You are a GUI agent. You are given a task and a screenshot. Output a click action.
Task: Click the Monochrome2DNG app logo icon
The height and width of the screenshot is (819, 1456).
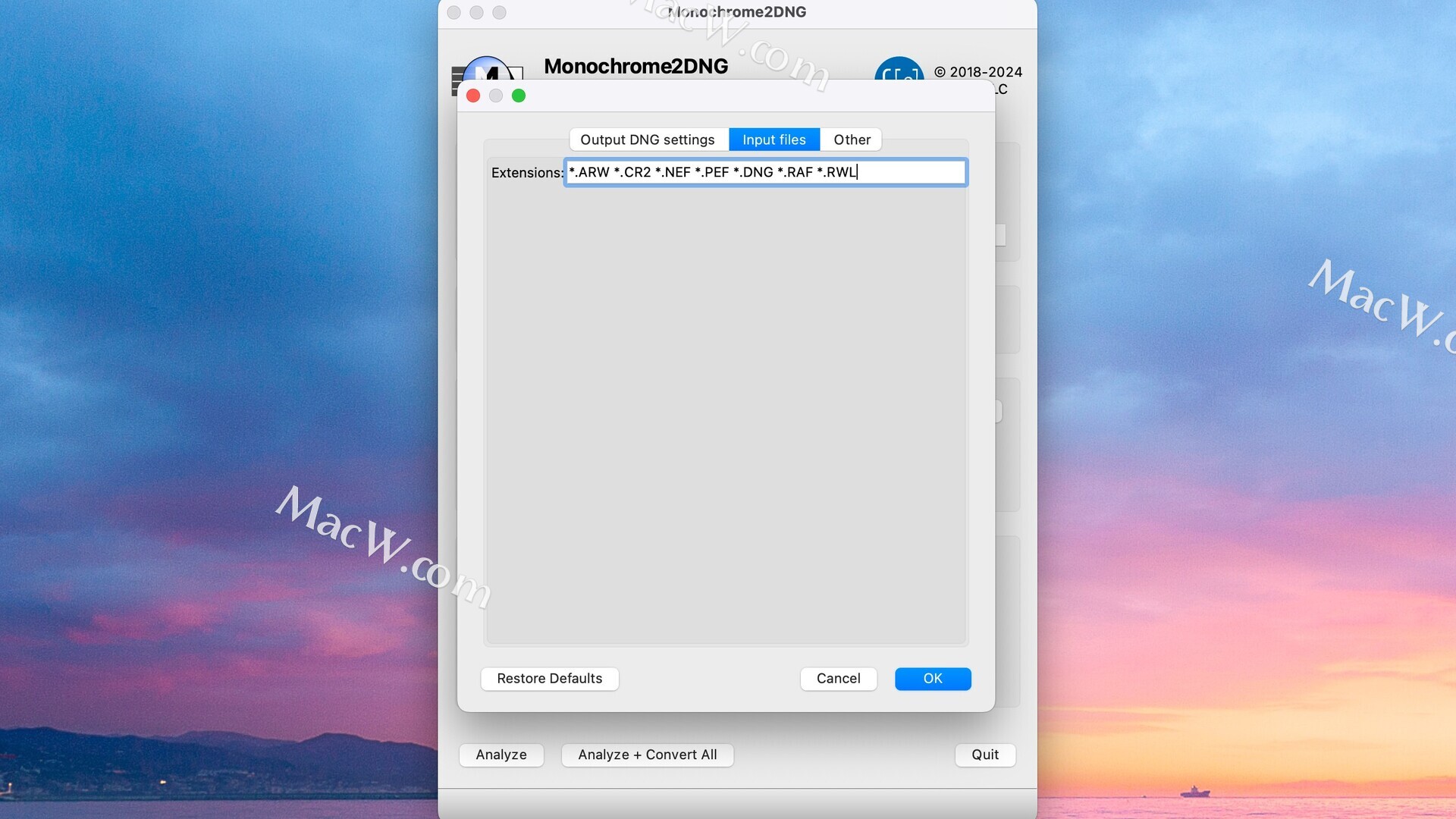488,70
